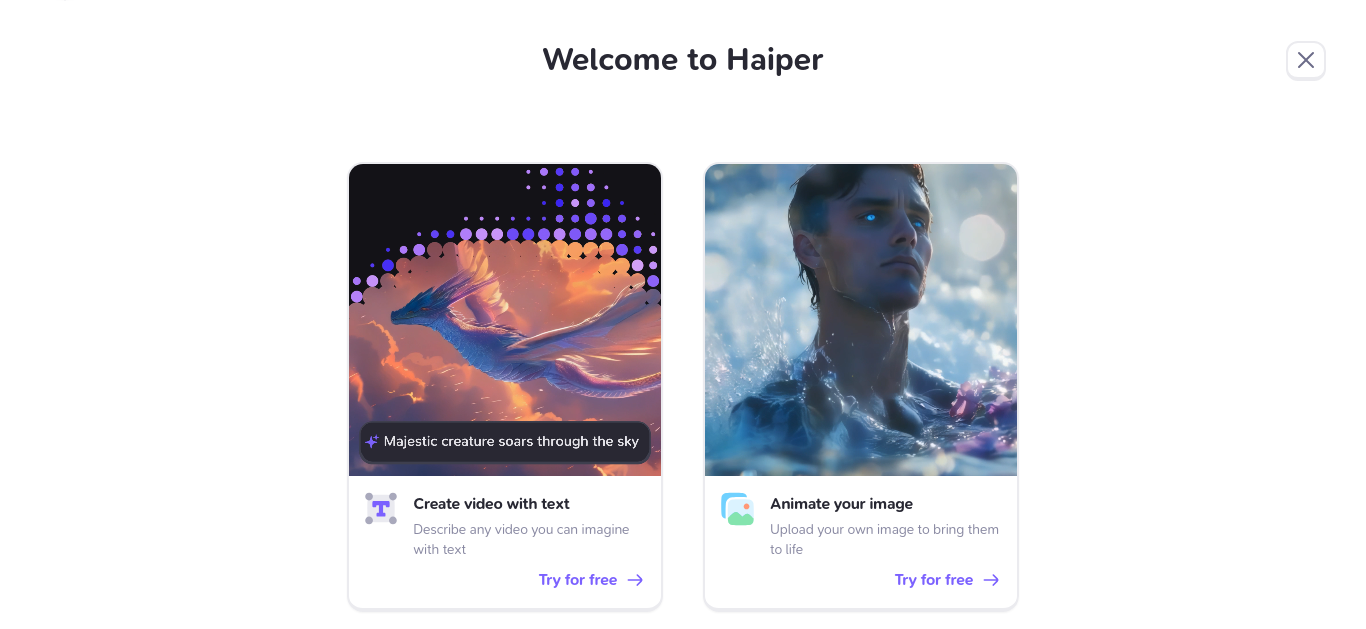
Task: Click the picture icon beside Animate your image
Action: pos(737,508)
